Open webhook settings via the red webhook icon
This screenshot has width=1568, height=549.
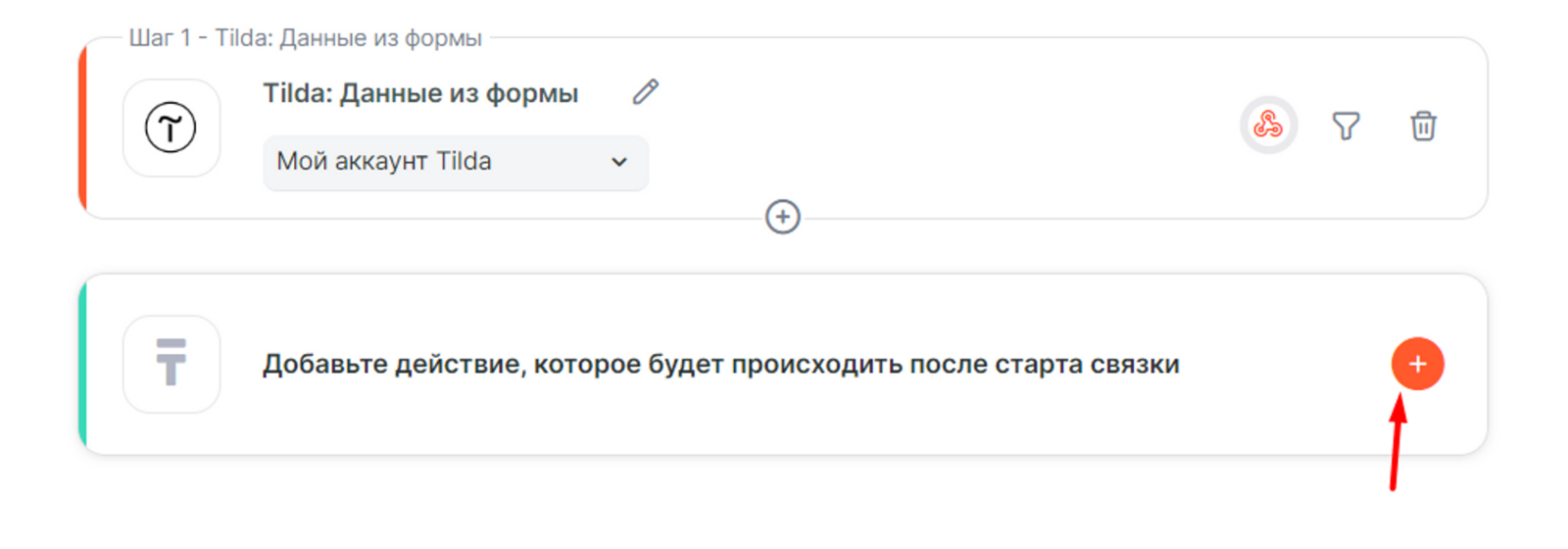pos(1268,125)
